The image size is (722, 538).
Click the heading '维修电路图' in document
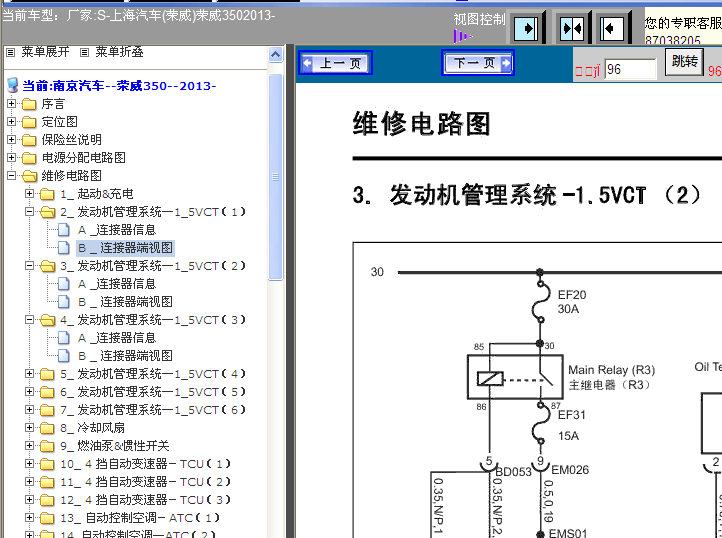[421, 124]
